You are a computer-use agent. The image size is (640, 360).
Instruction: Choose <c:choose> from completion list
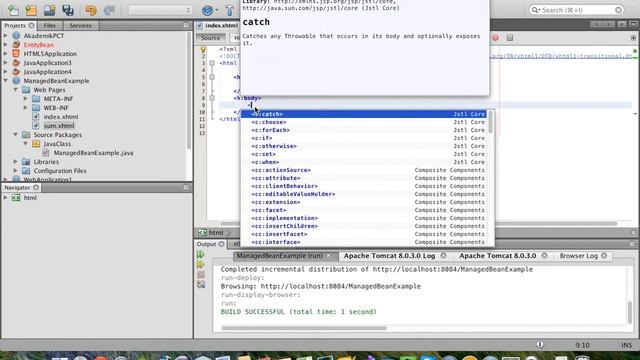pyautogui.click(x=363, y=122)
